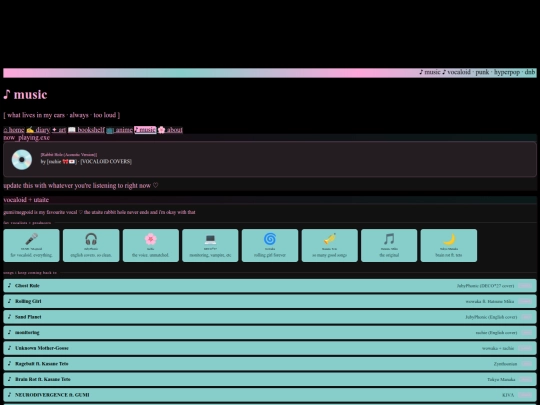Image resolution: width=540 pixels, height=405 pixels.
Task: Click the note icon beside Ghost Rule
Action: [x=9, y=285]
